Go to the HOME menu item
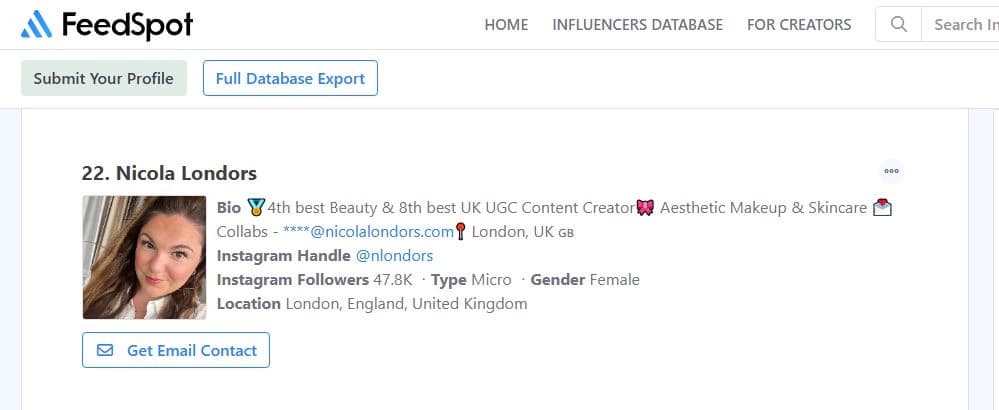Screen dimensions: 999x410 point(506,24)
